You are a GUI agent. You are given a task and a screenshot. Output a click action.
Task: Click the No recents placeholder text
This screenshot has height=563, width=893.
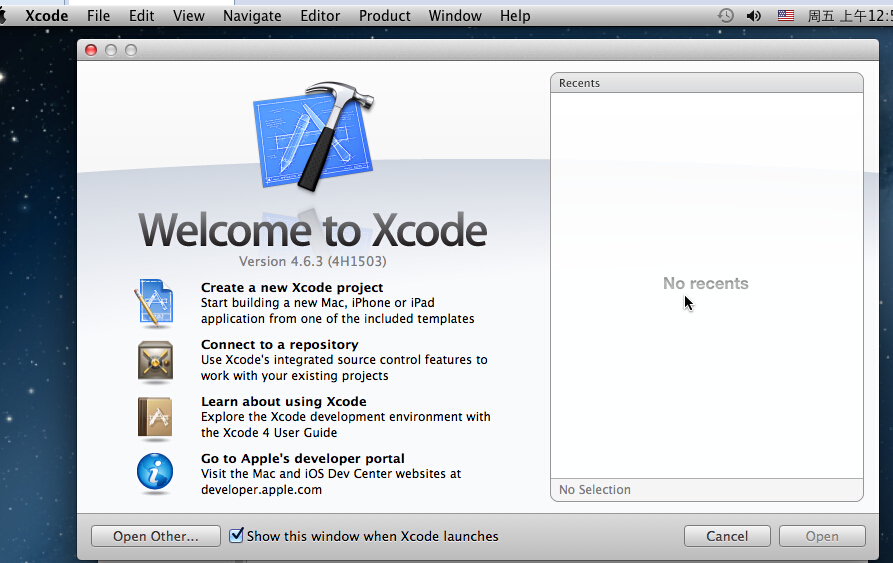706,283
